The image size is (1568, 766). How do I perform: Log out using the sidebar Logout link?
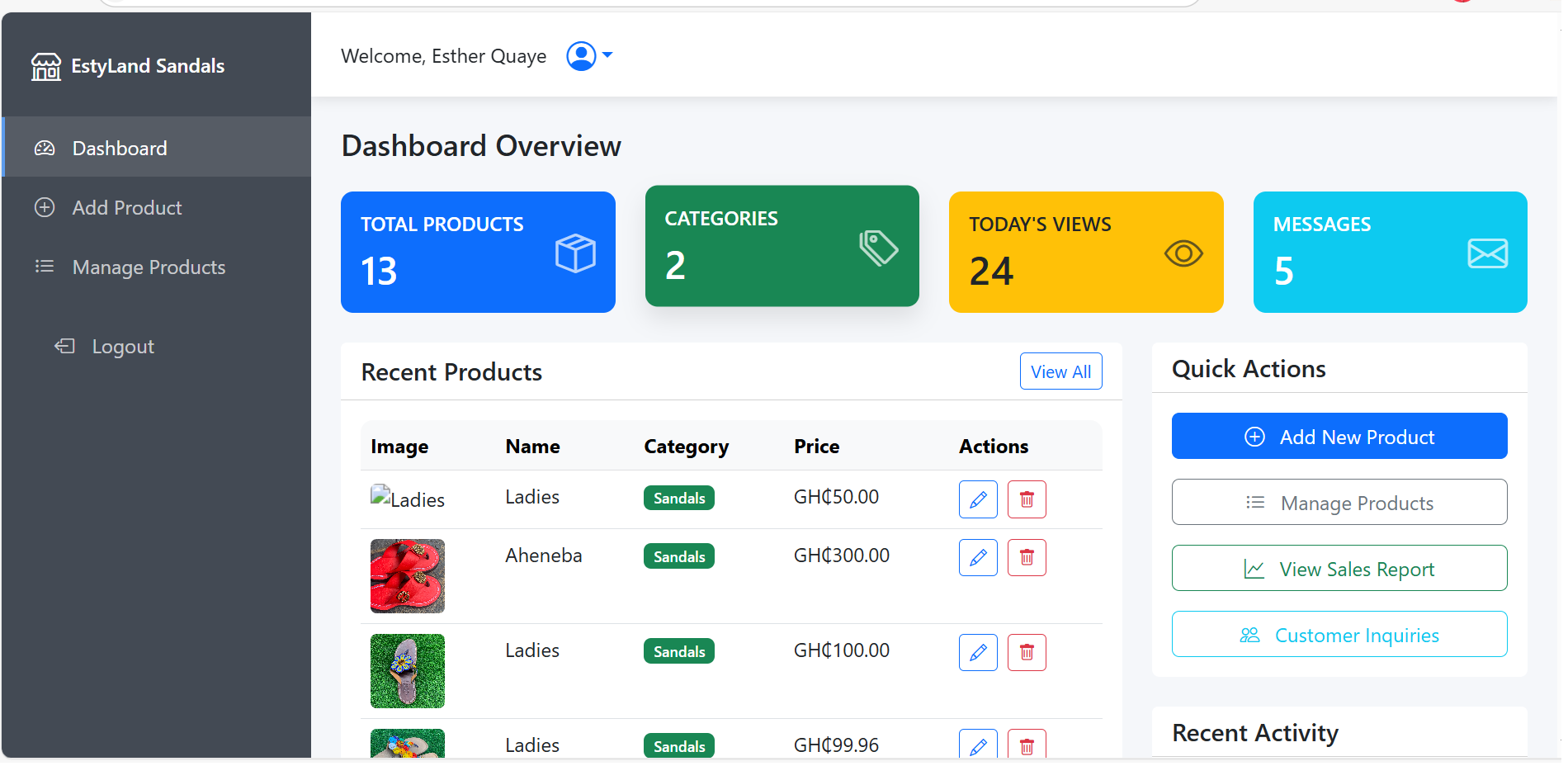coord(122,347)
